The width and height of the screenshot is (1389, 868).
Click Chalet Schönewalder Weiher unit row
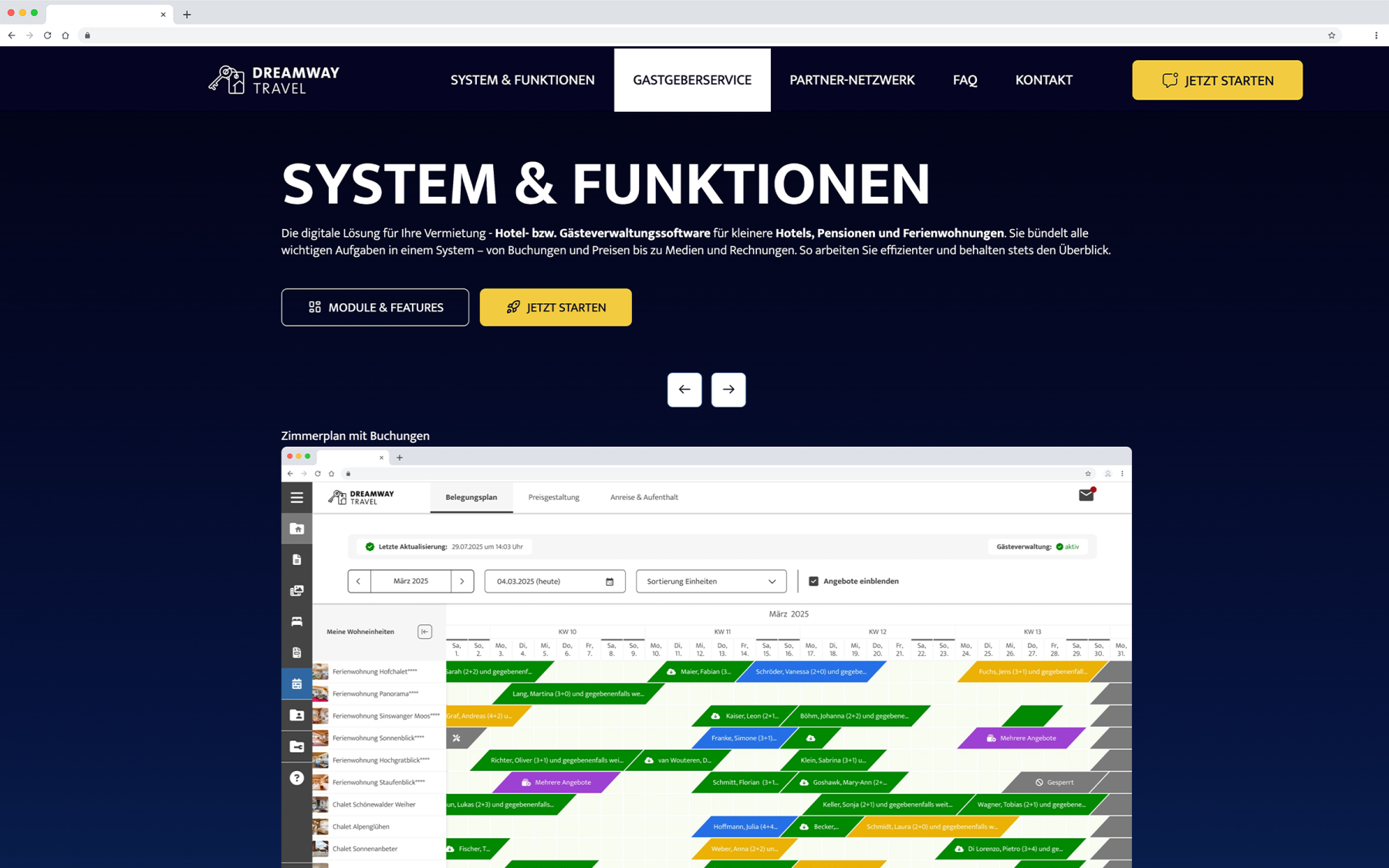[x=379, y=805]
